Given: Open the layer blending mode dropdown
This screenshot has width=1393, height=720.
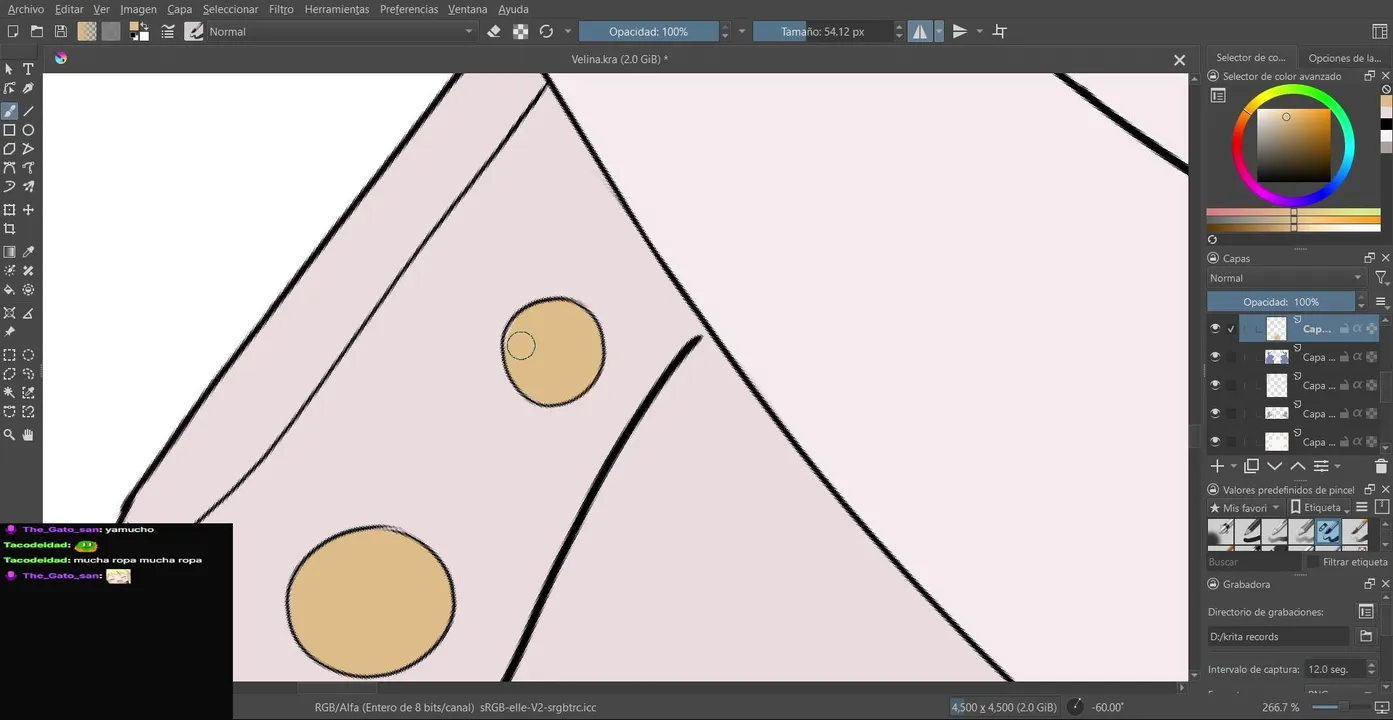Looking at the screenshot, I should [1286, 278].
